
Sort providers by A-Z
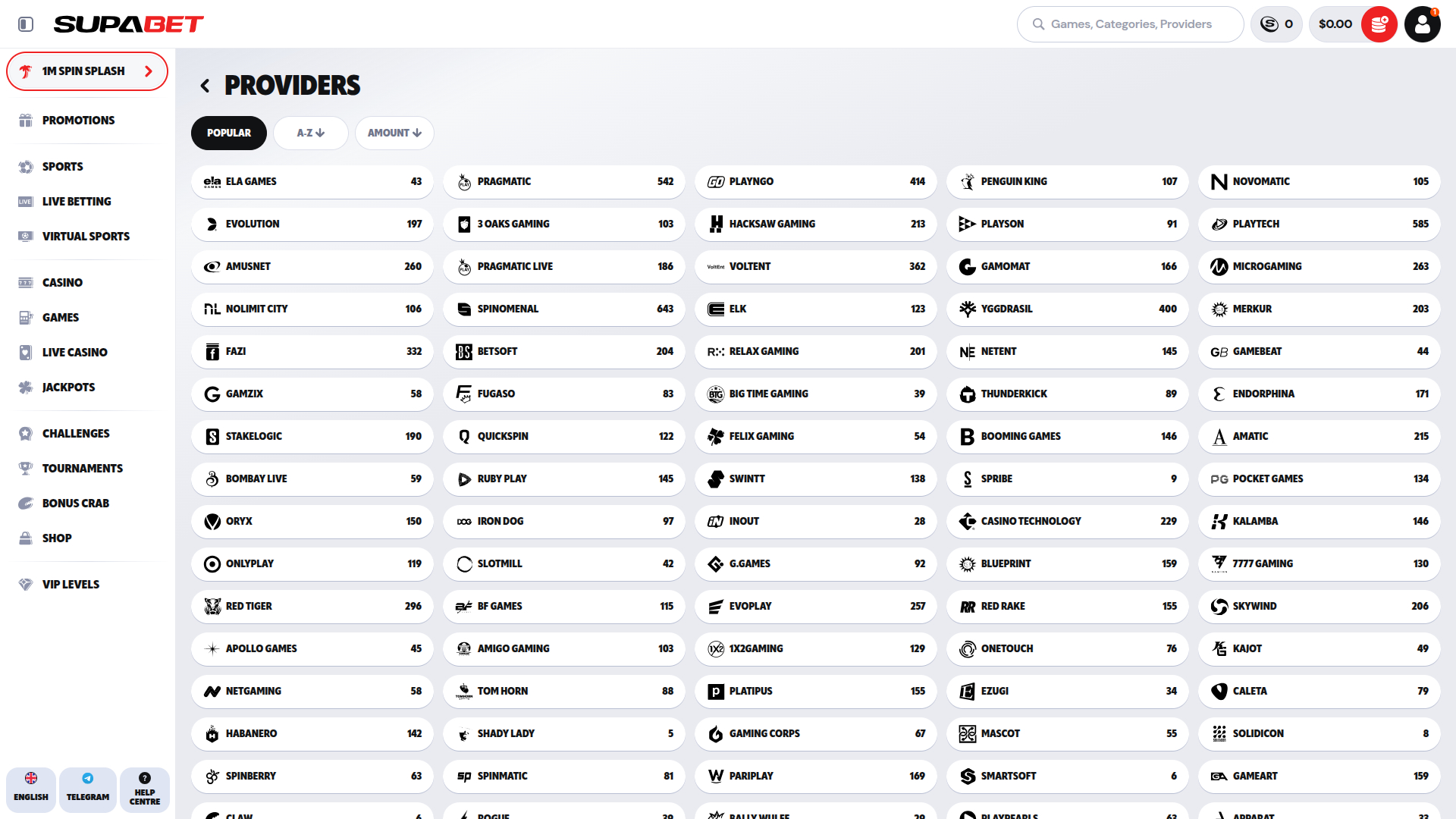[311, 133]
